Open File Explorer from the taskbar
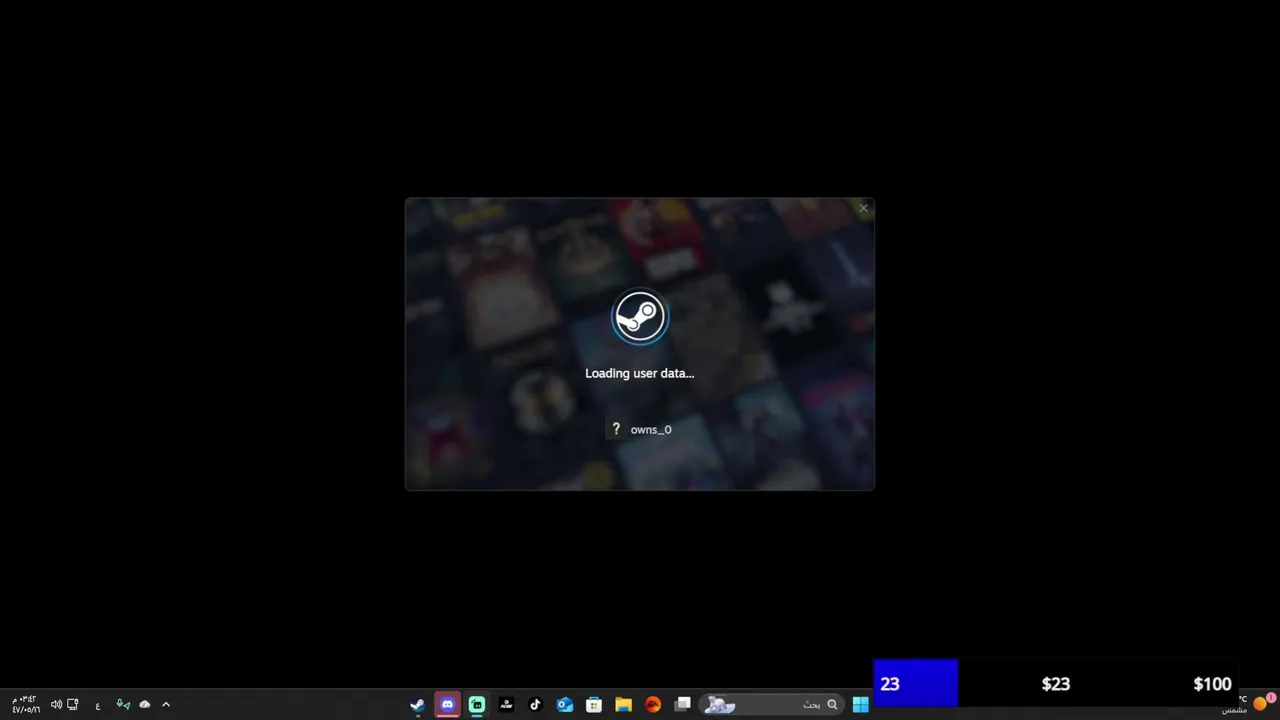The height and width of the screenshot is (720, 1280). point(623,705)
